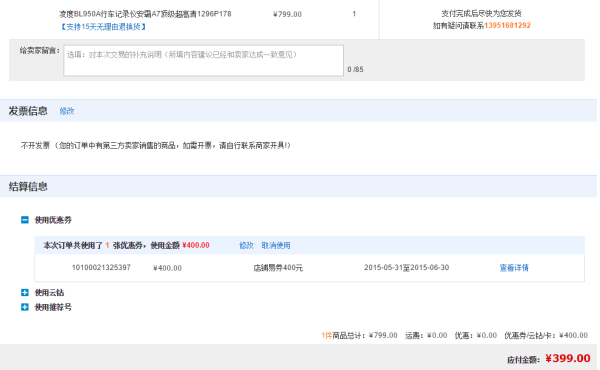
Task: Expand the 使用推荐号 section
Action: 24,307
